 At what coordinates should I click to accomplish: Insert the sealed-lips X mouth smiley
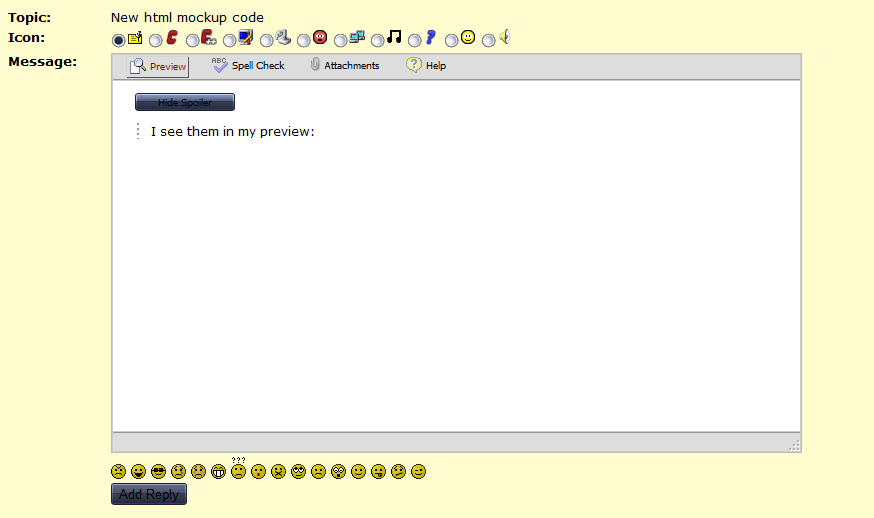tap(278, 471)
